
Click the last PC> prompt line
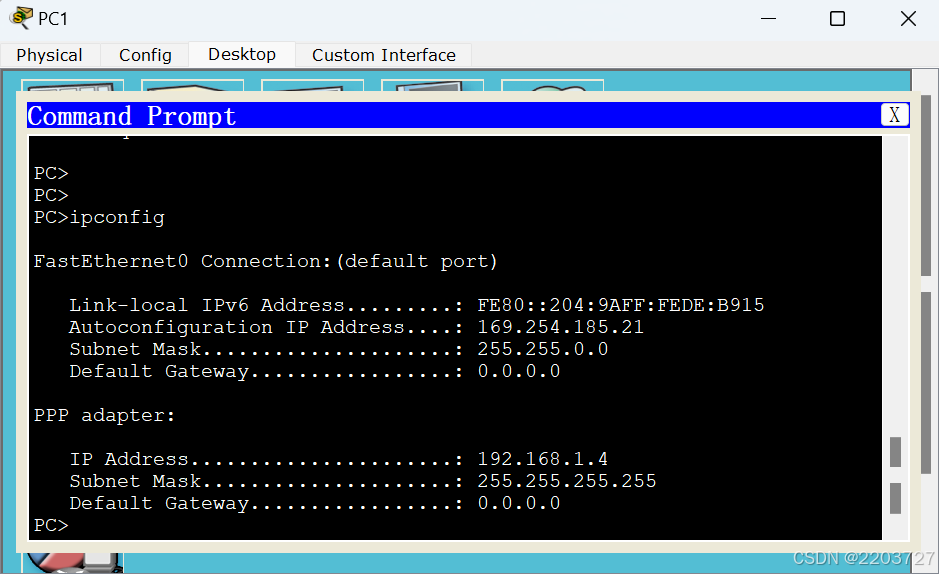coord(52,525)
